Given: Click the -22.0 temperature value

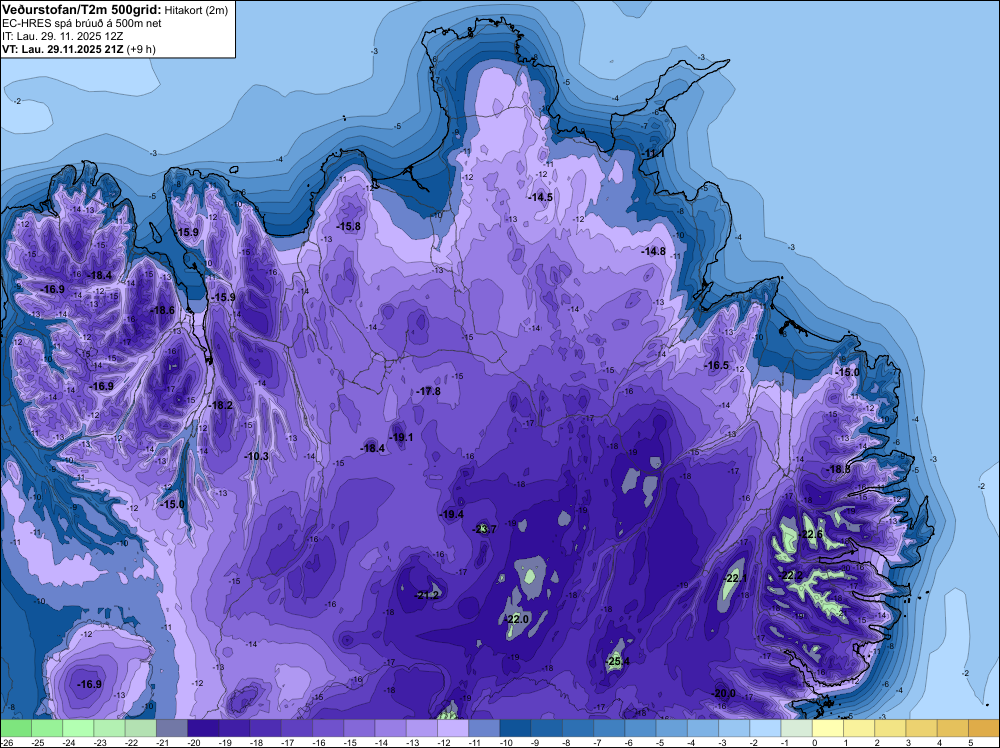Looking at the screenshot, I should [517, 619].
